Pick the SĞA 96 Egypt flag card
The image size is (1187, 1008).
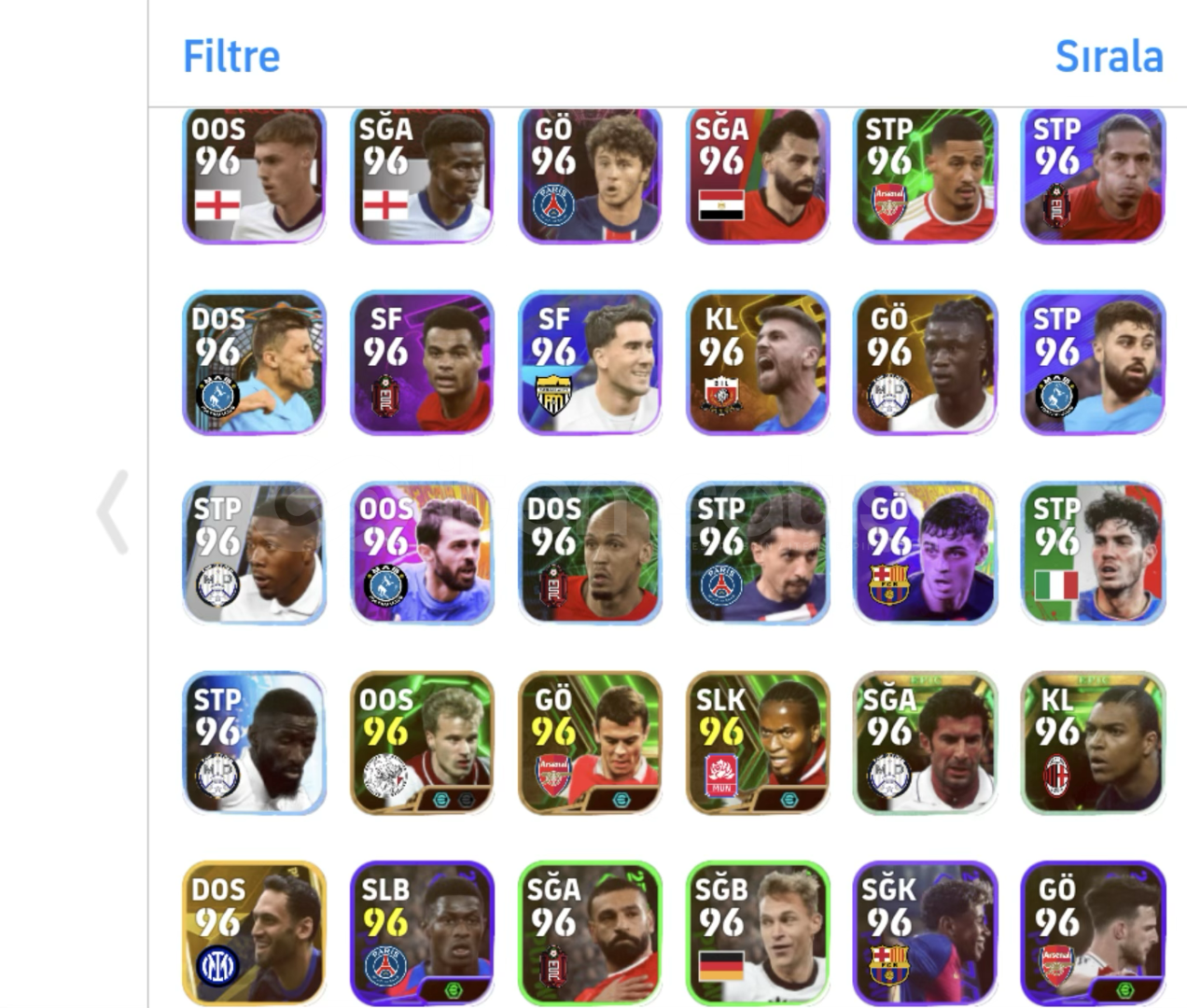pyautogui.click(x=758, y=175)
